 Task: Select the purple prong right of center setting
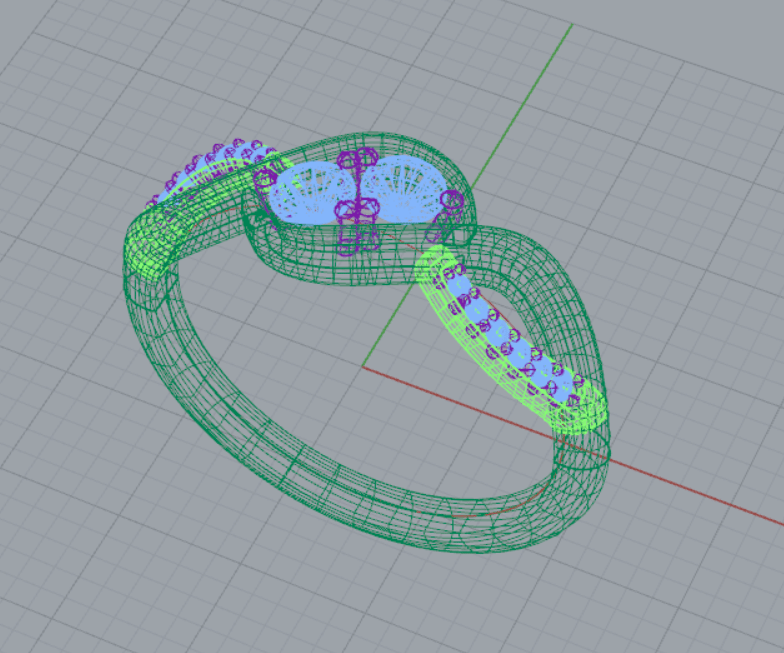point(452,204)
